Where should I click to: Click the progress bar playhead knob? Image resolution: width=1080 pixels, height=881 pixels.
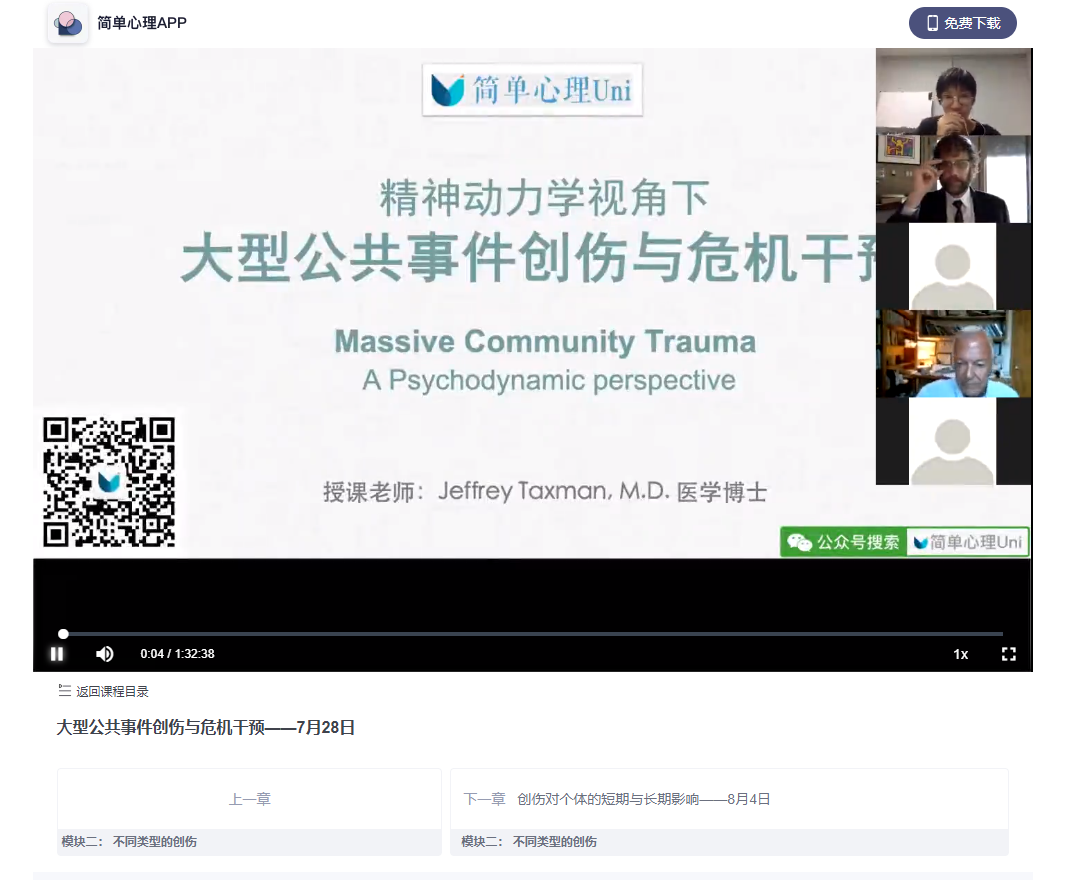(x=63, y=634)
